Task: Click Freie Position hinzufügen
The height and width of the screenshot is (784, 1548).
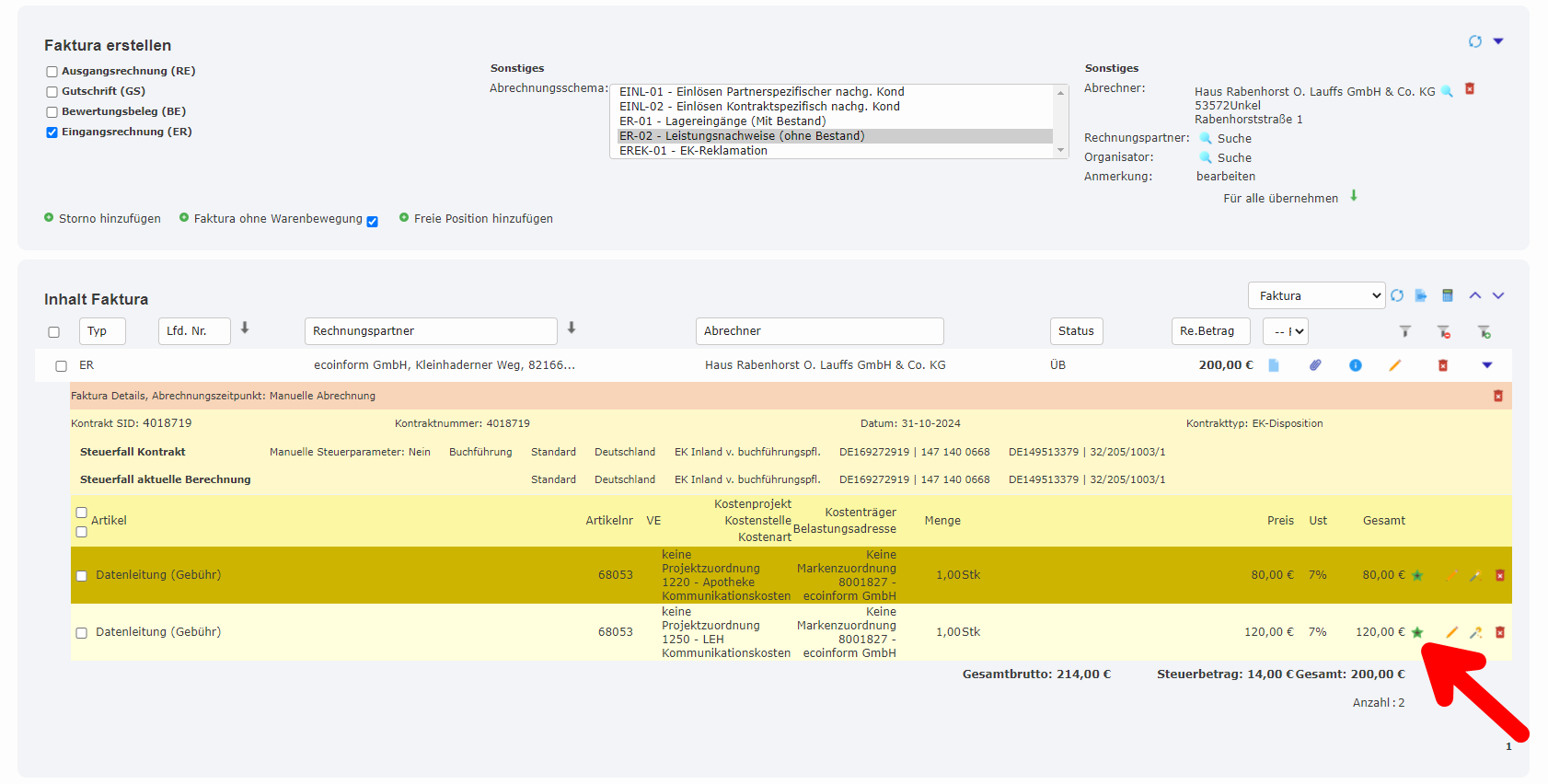Action: [x=482, y=219]
